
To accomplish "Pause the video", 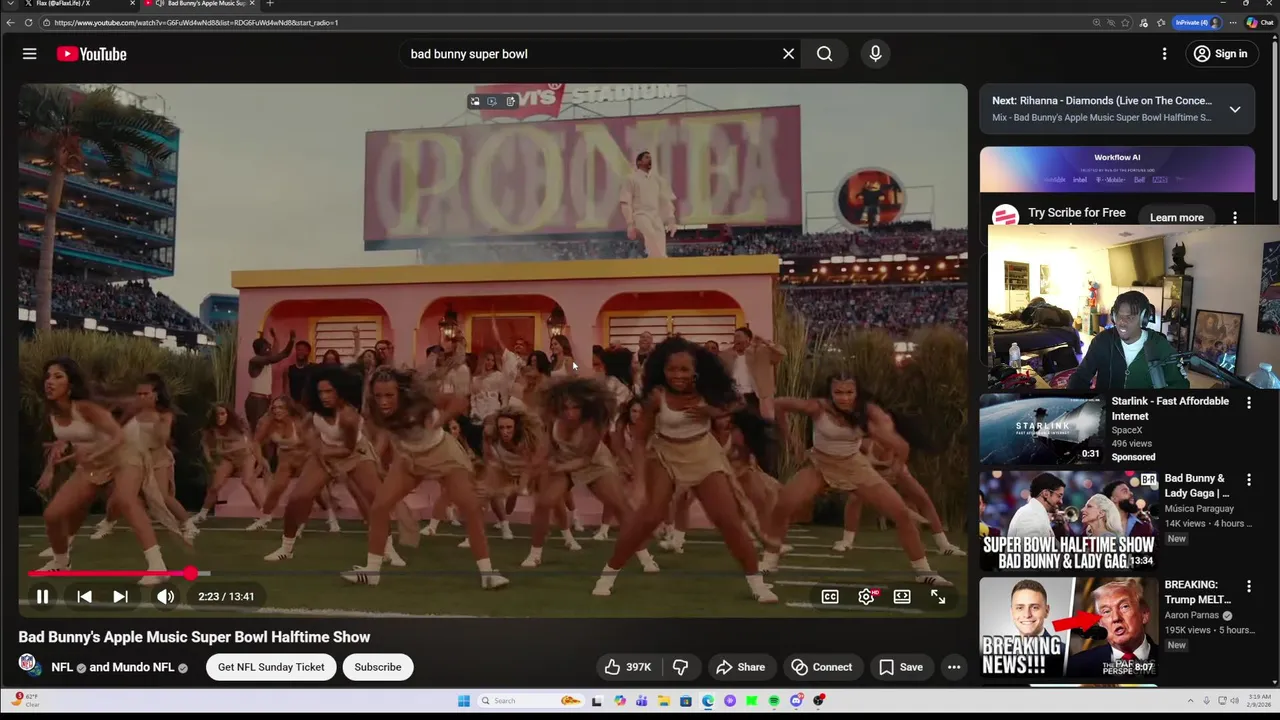I will 42,597.
